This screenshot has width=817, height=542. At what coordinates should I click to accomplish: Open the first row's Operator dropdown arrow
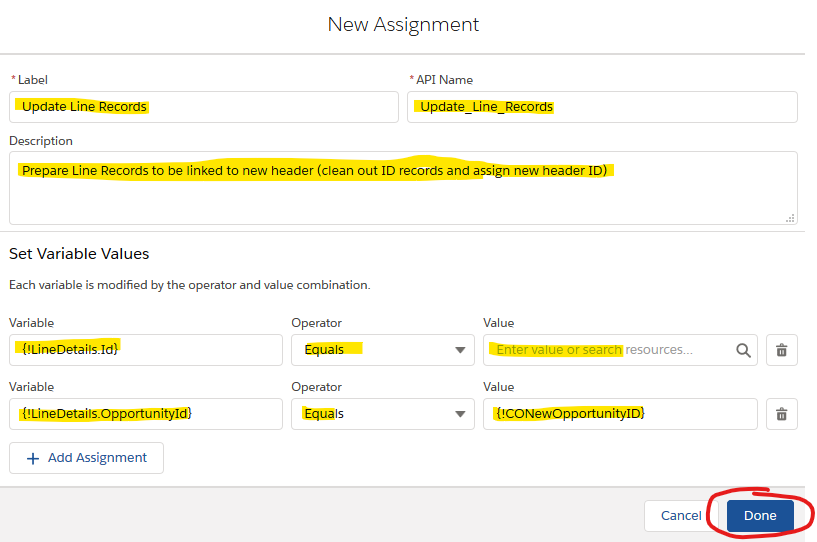coord(460,350)
